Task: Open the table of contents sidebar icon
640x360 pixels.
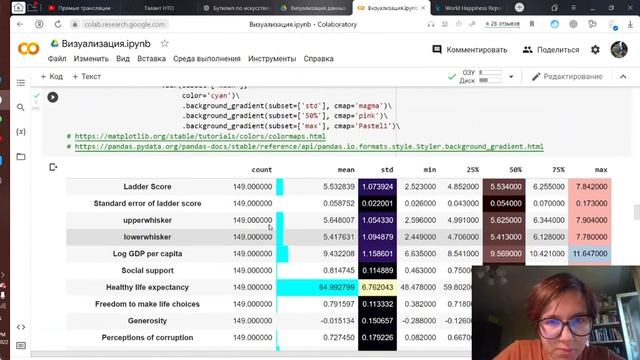Action: (21, 83)
